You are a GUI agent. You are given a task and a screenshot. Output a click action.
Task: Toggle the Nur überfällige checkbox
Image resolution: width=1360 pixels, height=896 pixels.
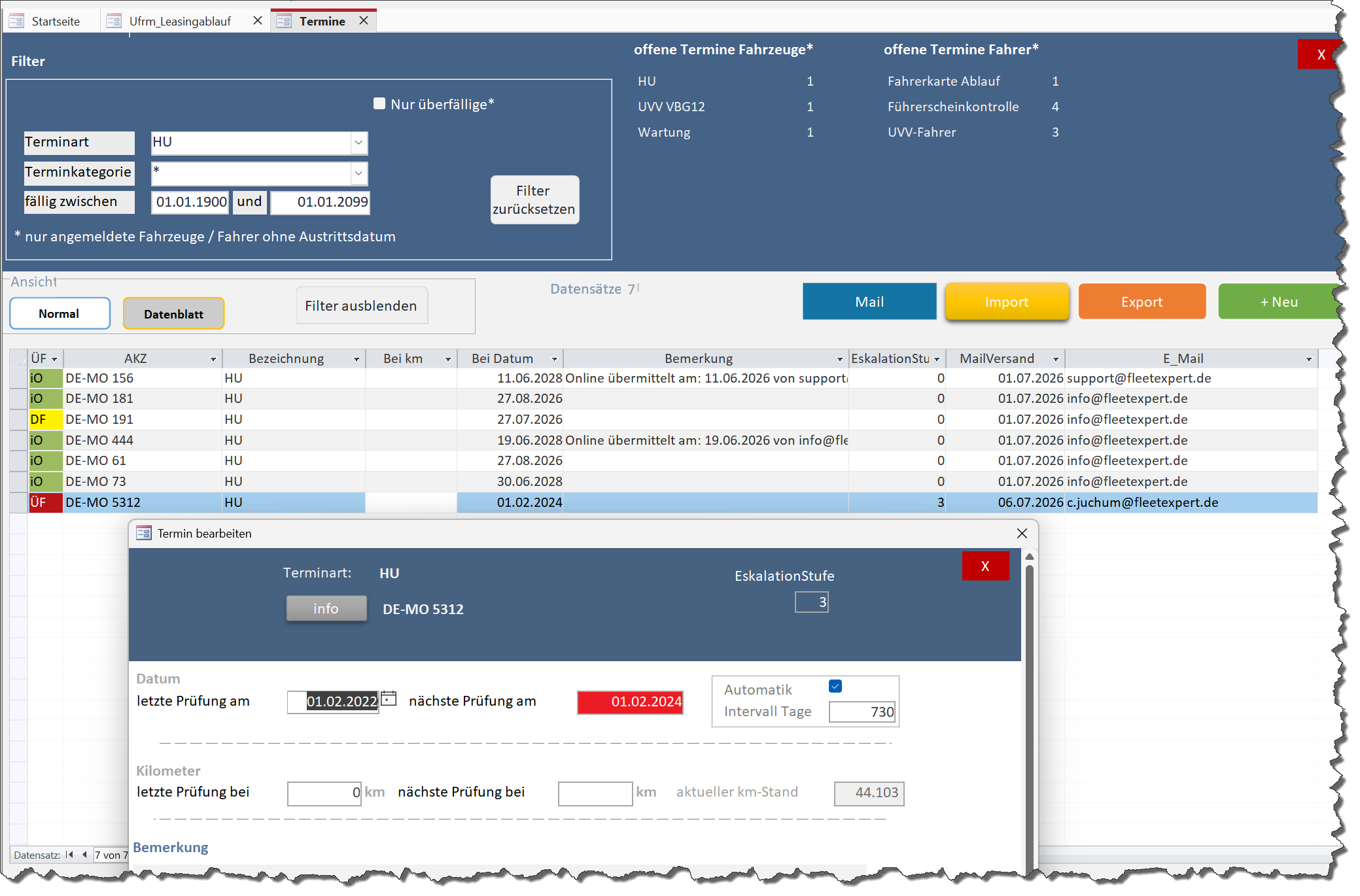pos(379,103)
